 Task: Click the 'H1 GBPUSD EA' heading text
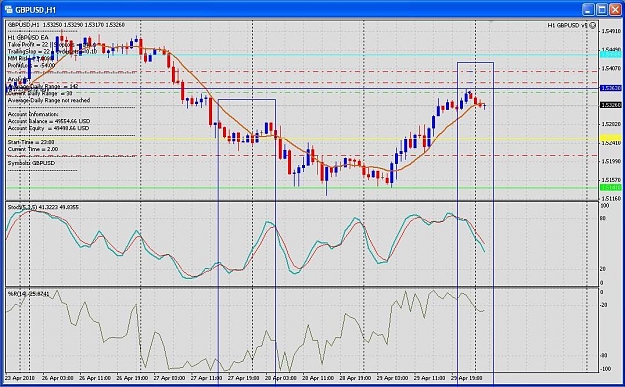pos(28,37)
